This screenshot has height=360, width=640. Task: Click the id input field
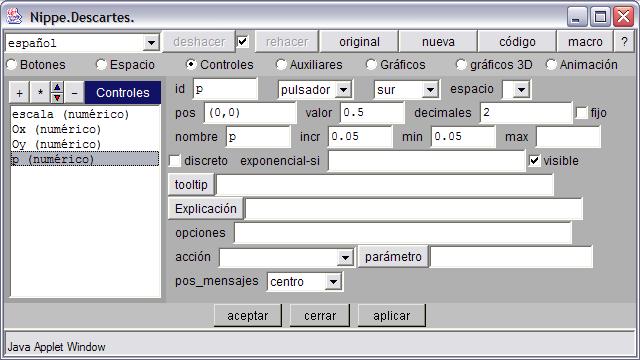pos(225,89)
